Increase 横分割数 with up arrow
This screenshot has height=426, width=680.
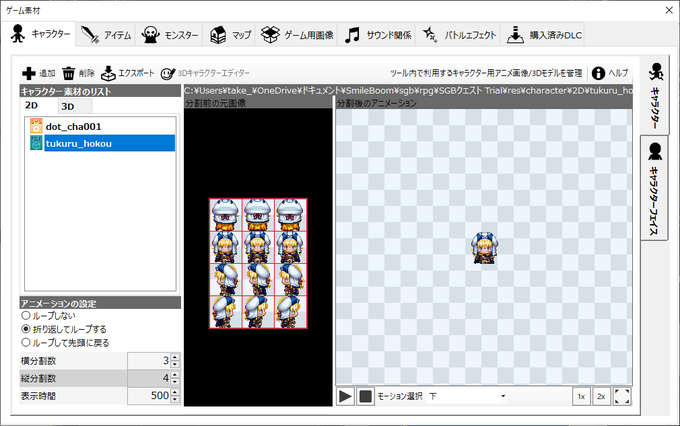pyautogui.click(x=175, y=357)
